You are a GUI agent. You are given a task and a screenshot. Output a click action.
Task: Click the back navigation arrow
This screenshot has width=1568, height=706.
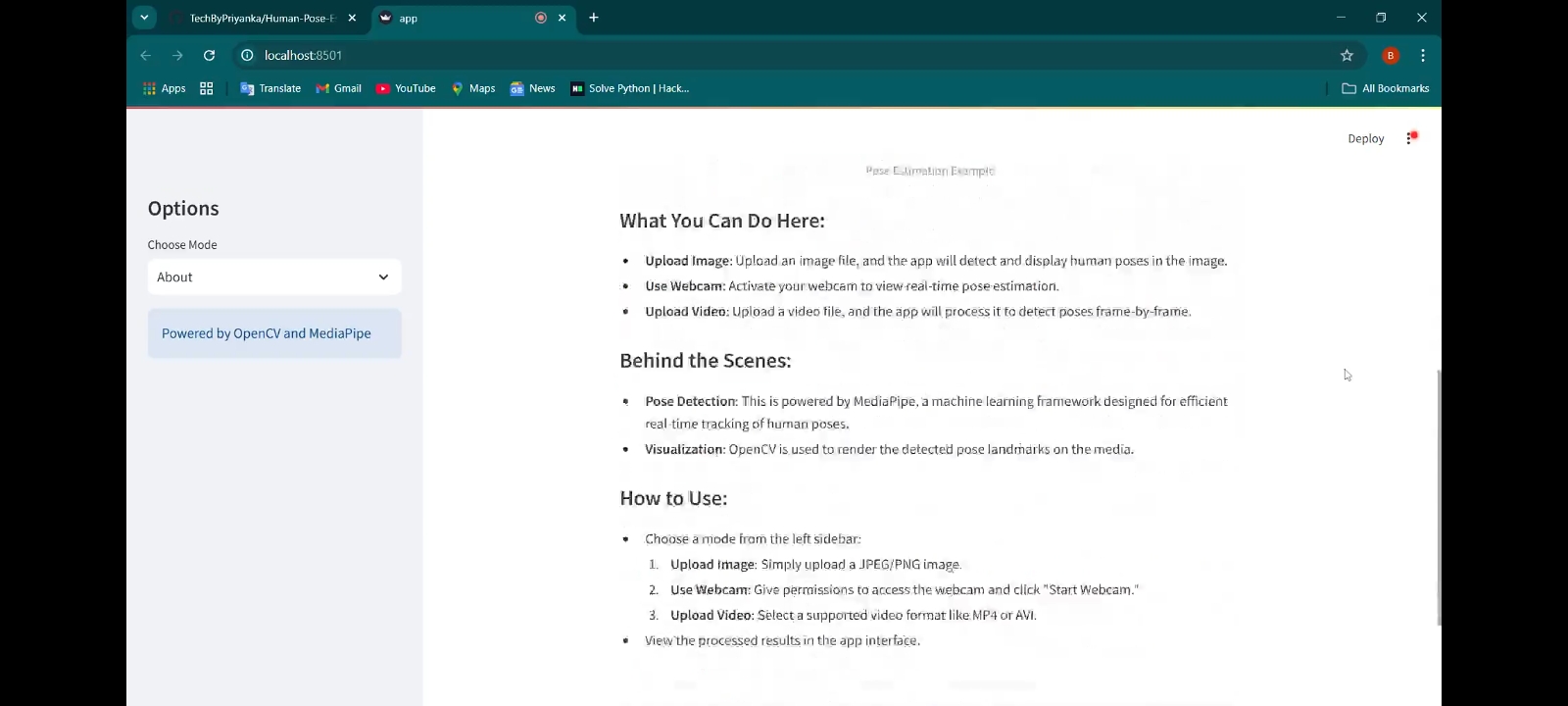[x=146, y=56]
